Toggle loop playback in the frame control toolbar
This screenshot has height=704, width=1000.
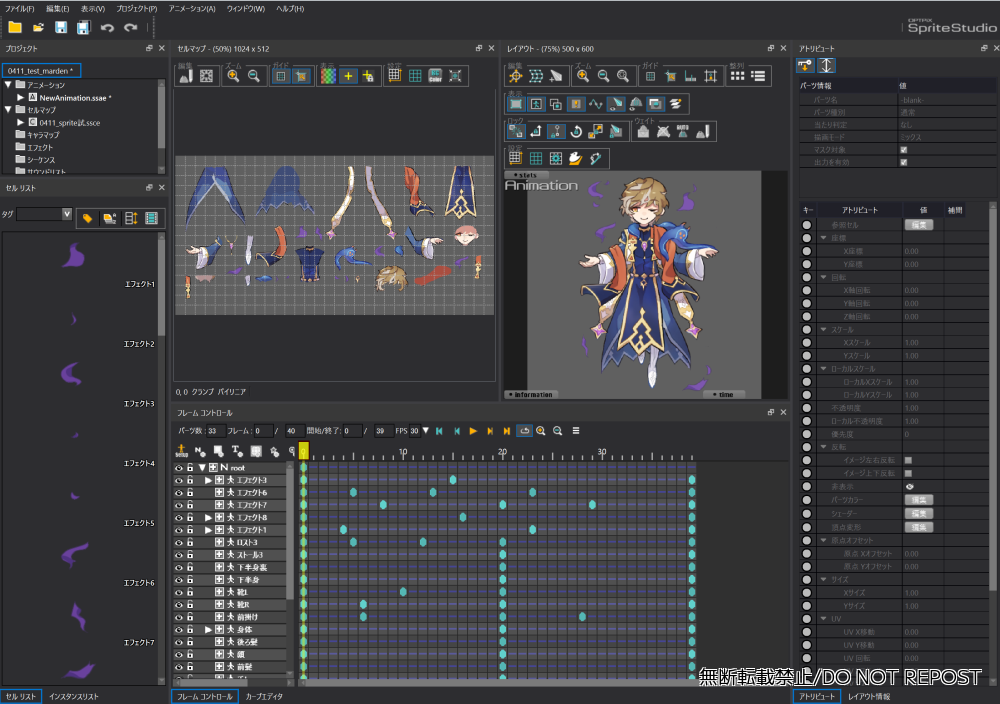(x=523, y=431)
